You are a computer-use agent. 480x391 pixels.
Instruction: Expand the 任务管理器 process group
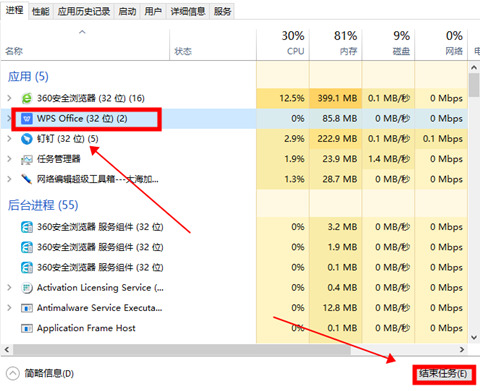(9, 159)
